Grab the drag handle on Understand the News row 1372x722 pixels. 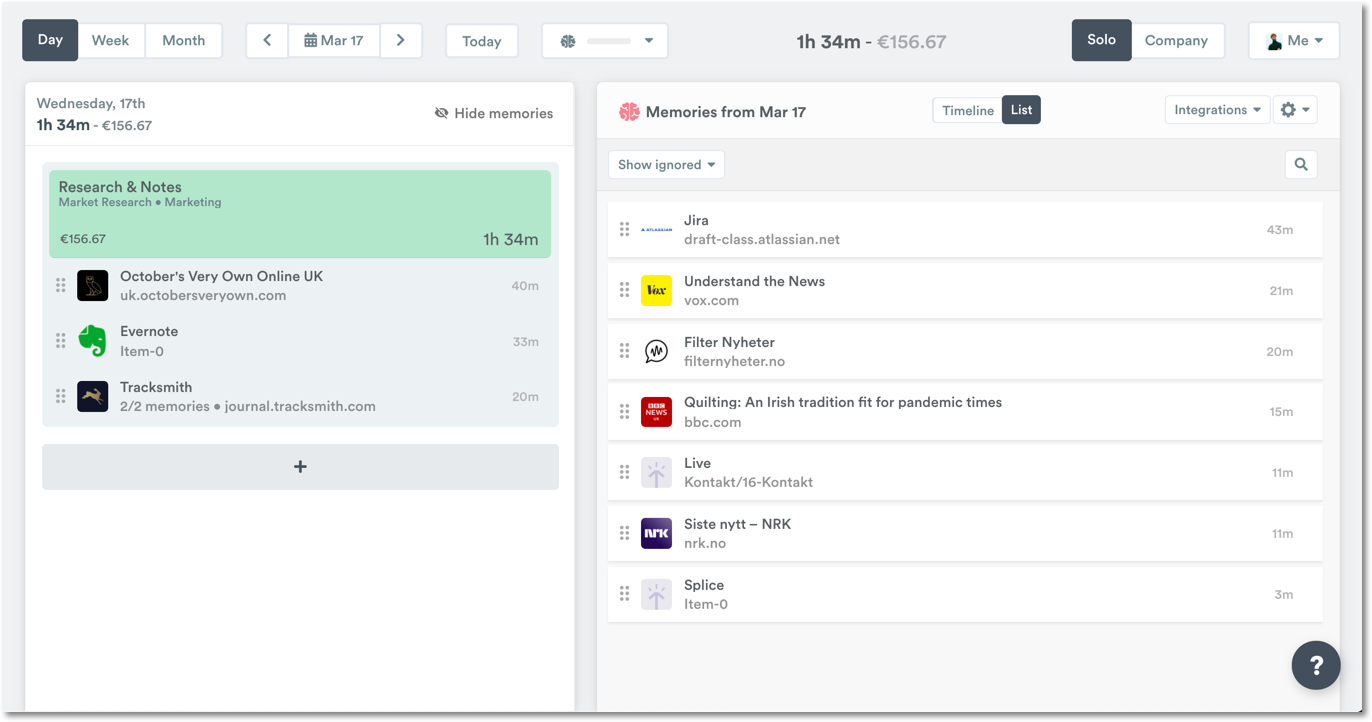[624, 290]
